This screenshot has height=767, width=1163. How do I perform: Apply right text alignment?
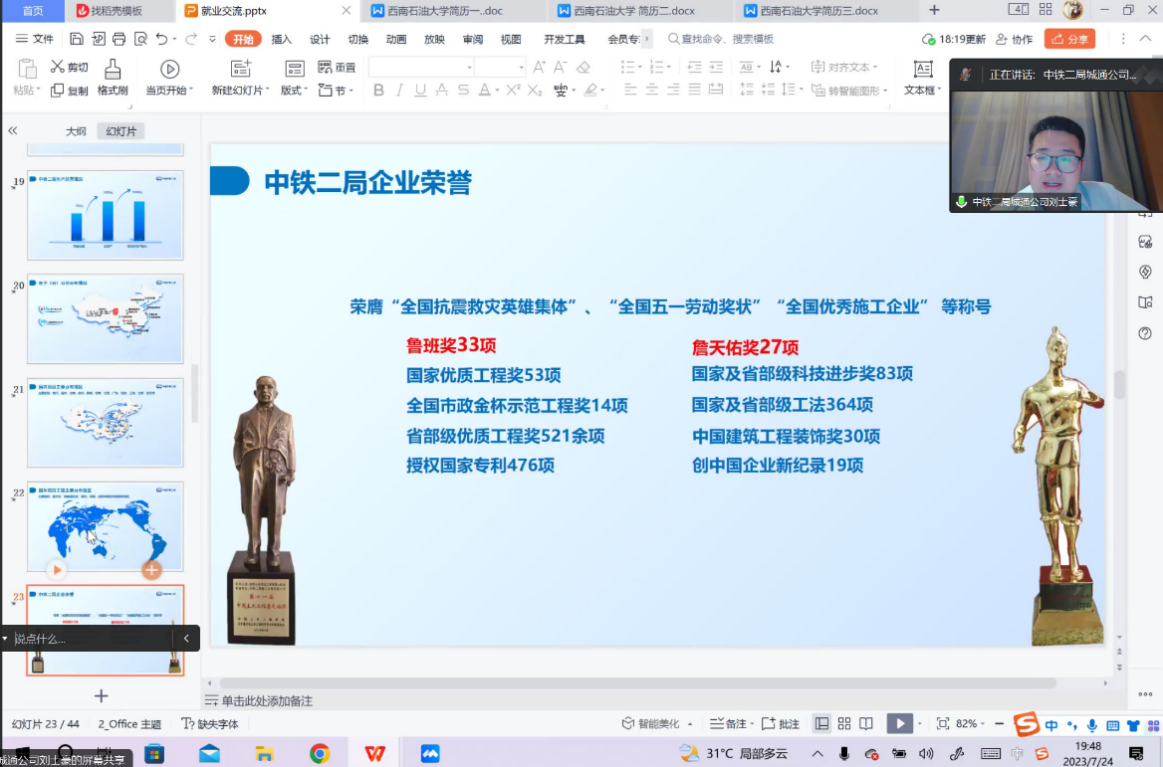tap(673, 90)
